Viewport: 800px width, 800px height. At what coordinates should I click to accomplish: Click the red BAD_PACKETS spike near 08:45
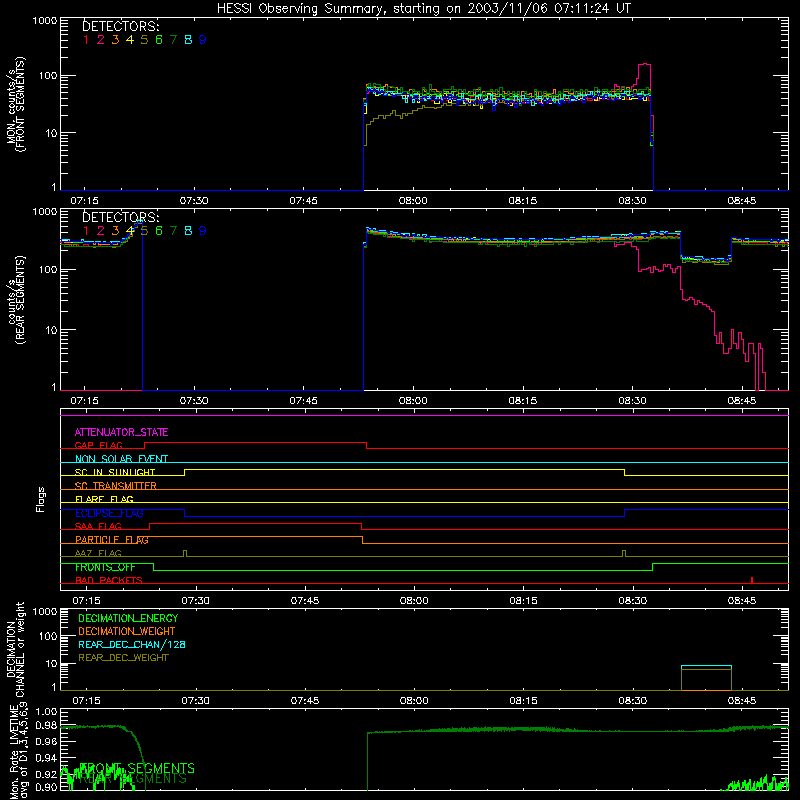(x=752, y=580)
